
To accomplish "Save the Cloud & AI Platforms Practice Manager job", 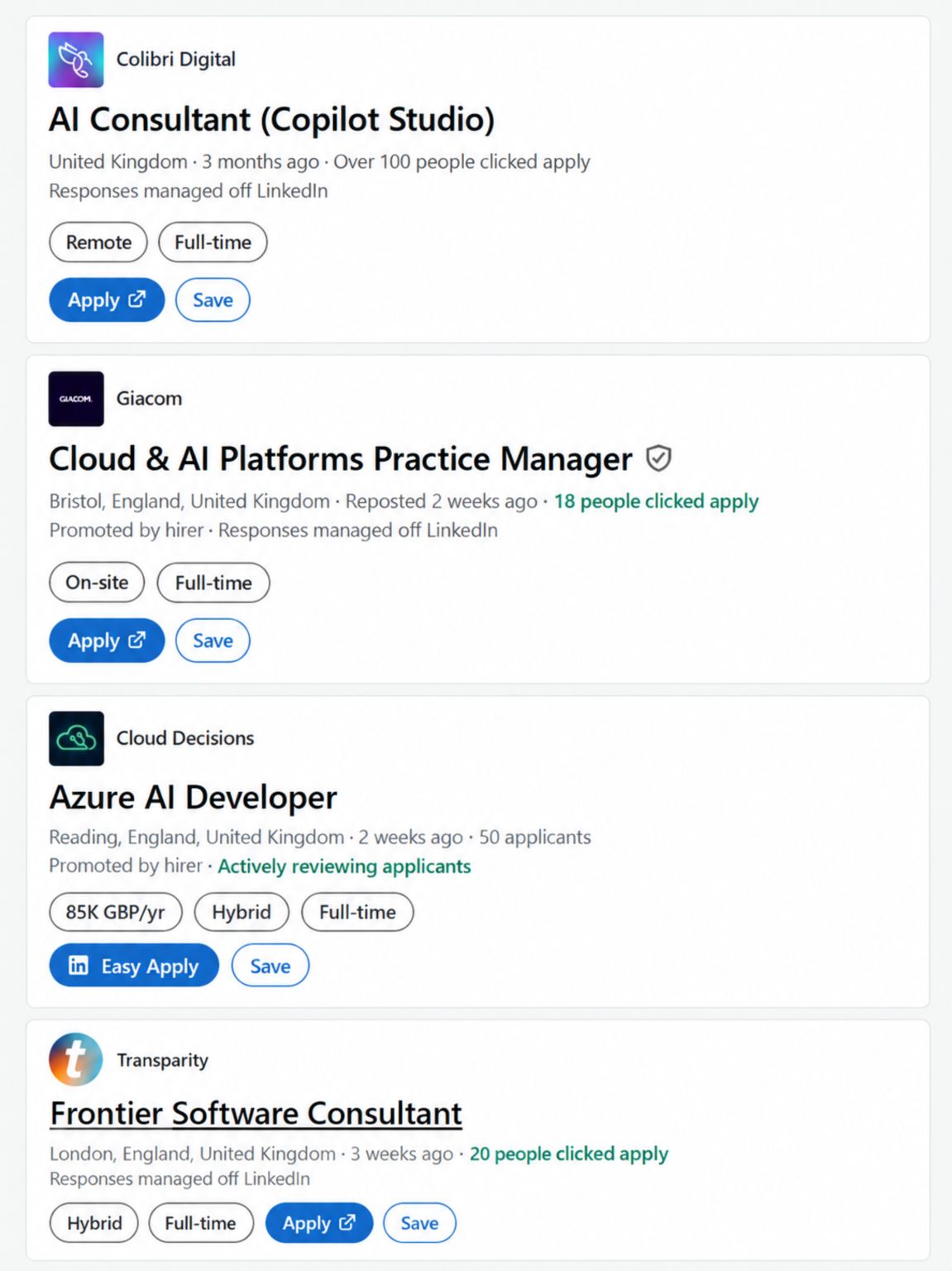I will 213,640.
